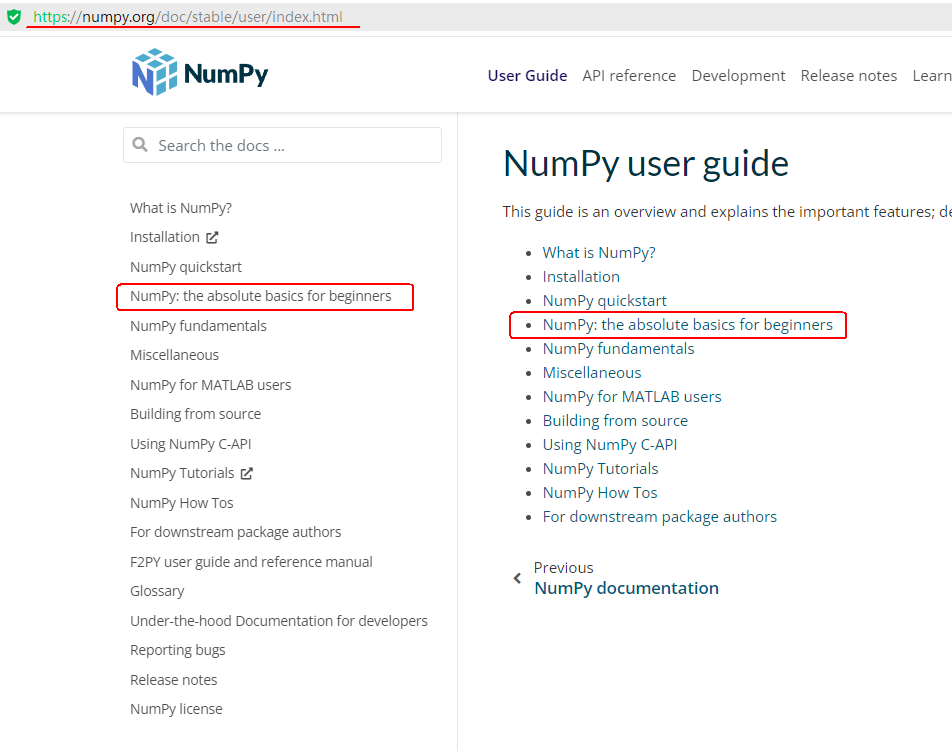Follow NumPy for MATLAB users content link
The width and height of the screenshot is (952, 751).
pyautogui.click(x=631, y=397)
